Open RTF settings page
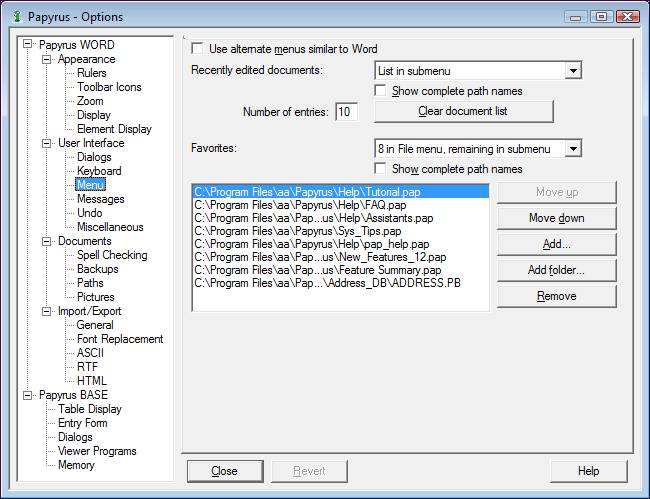 [x=87, y=367]
